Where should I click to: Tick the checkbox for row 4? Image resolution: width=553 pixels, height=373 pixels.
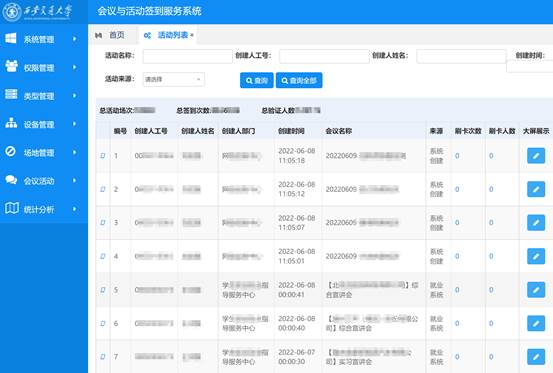[x=103, y=256]
